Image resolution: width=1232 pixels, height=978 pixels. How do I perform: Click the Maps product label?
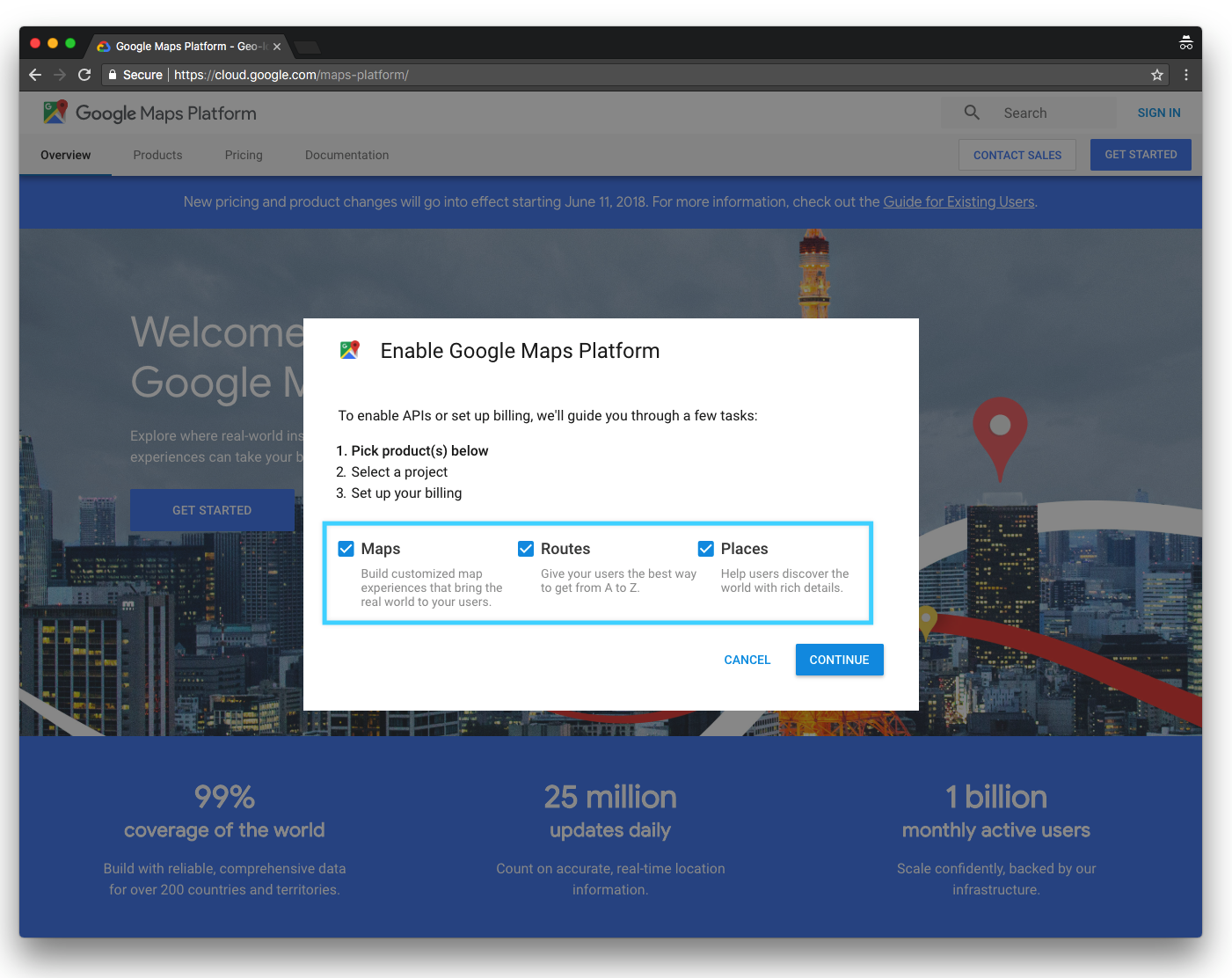(x=381, y=549)
